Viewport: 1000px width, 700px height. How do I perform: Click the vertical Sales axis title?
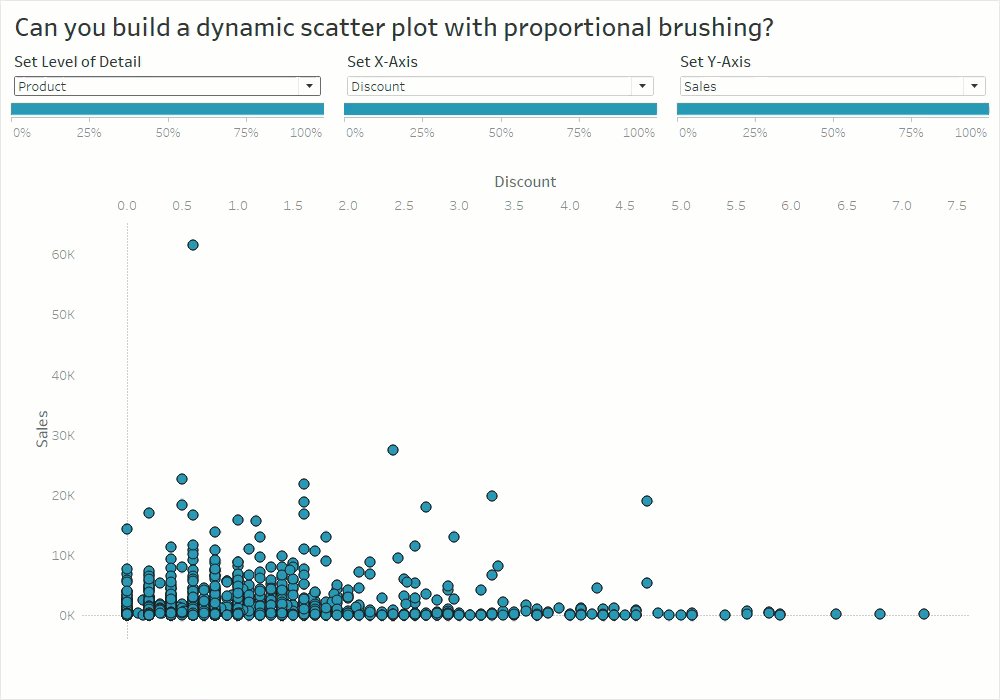click(x=42, y=428)
